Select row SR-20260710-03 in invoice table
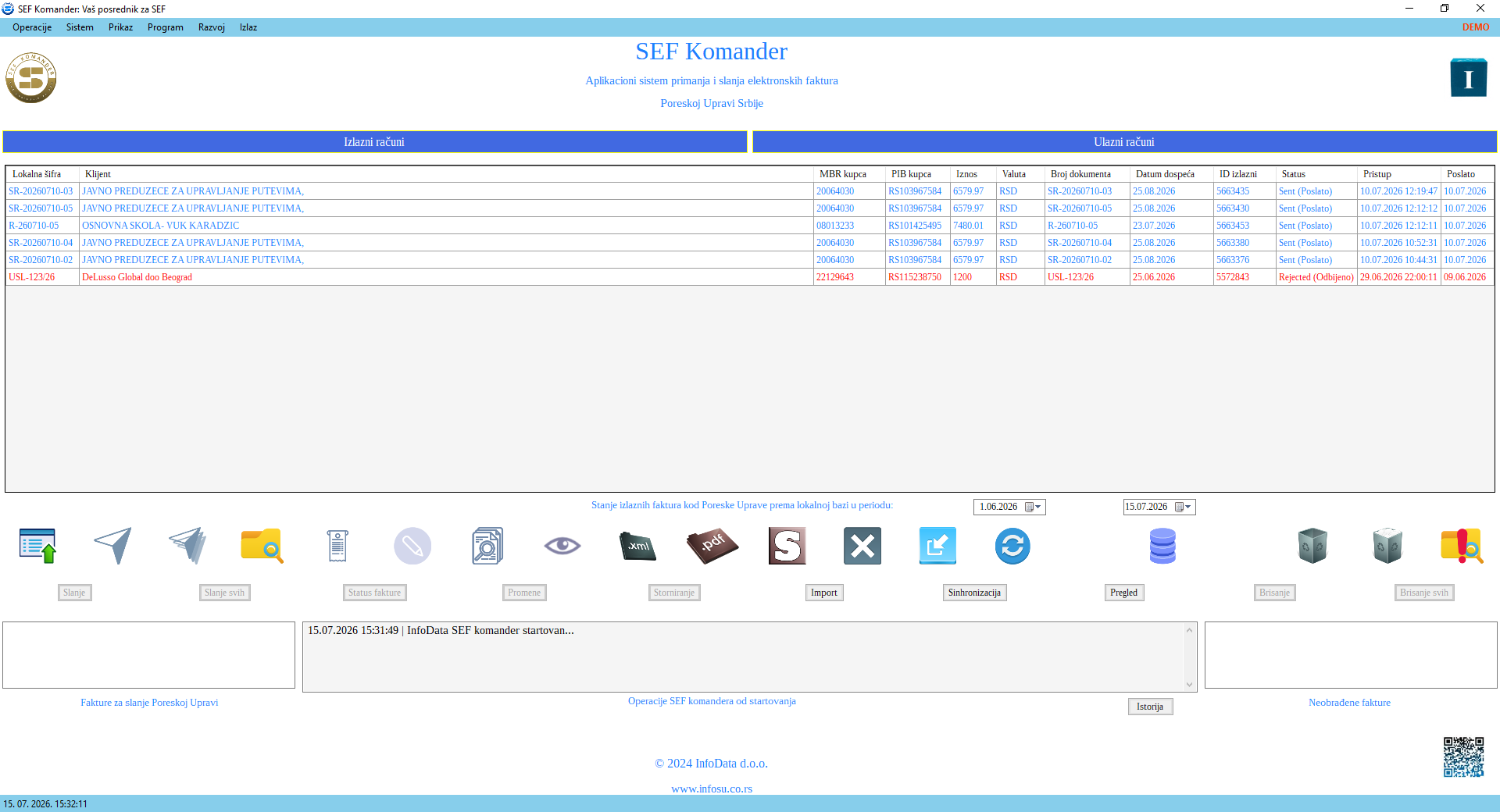 click(749, 191)
